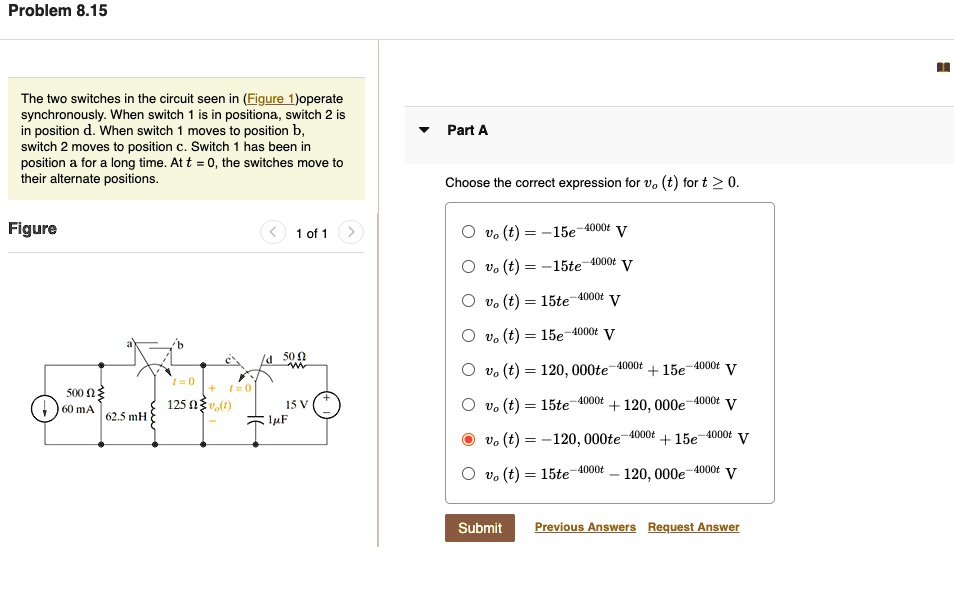
Task: Click the 1 of 1 page indicator
Action: pos(312,233)
